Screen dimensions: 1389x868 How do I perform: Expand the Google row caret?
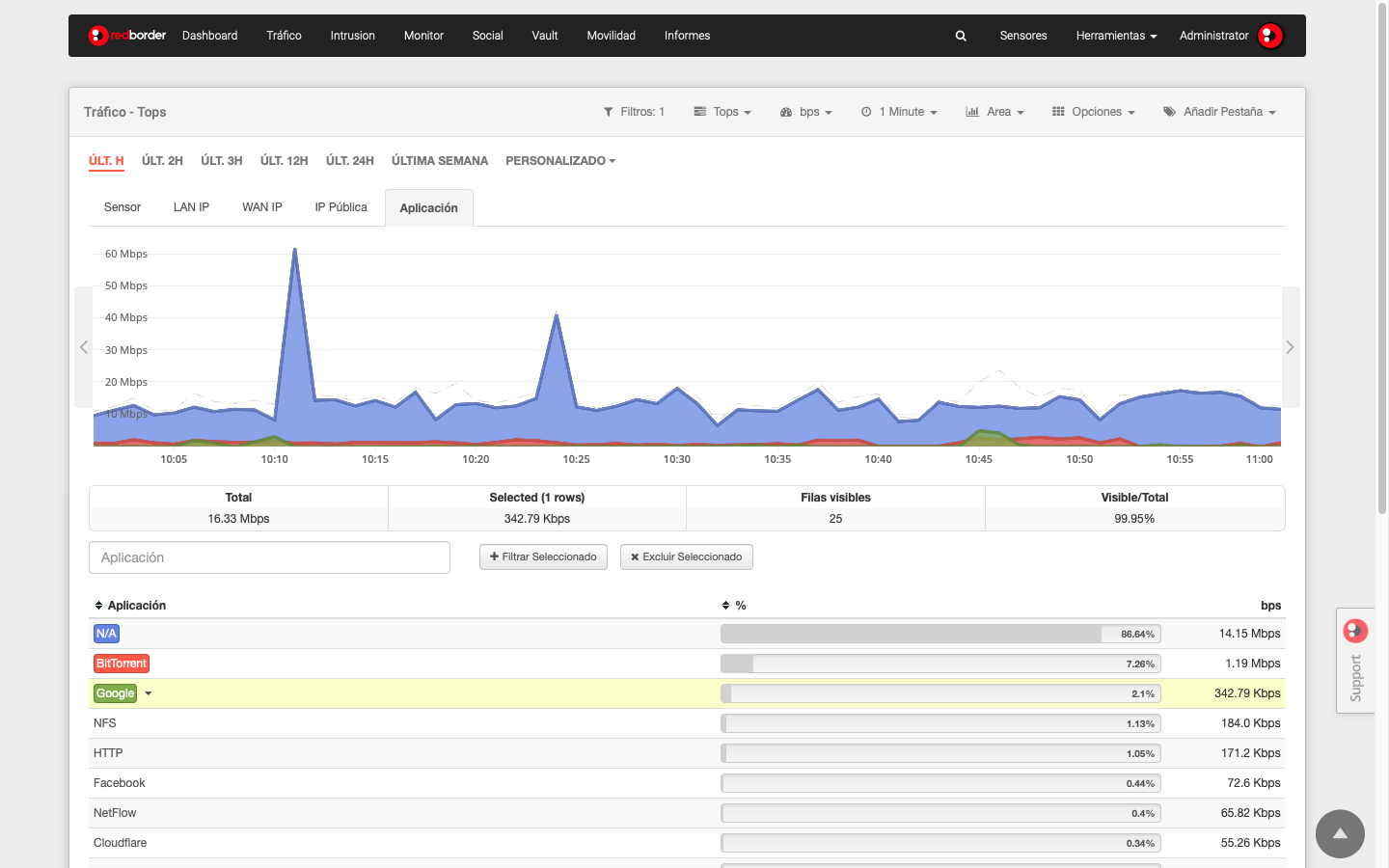pos(149,693)
